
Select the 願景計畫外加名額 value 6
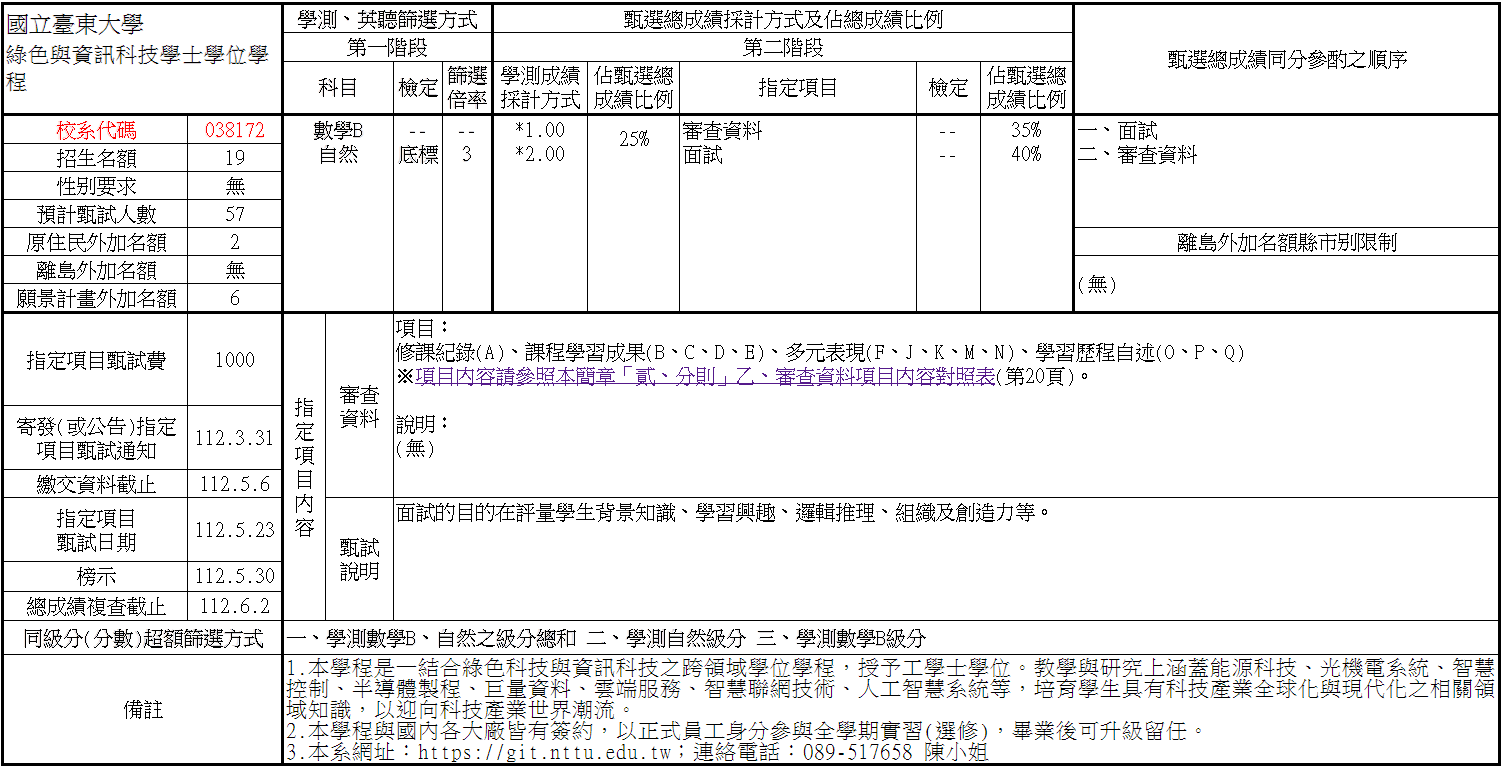coord(235,298)
